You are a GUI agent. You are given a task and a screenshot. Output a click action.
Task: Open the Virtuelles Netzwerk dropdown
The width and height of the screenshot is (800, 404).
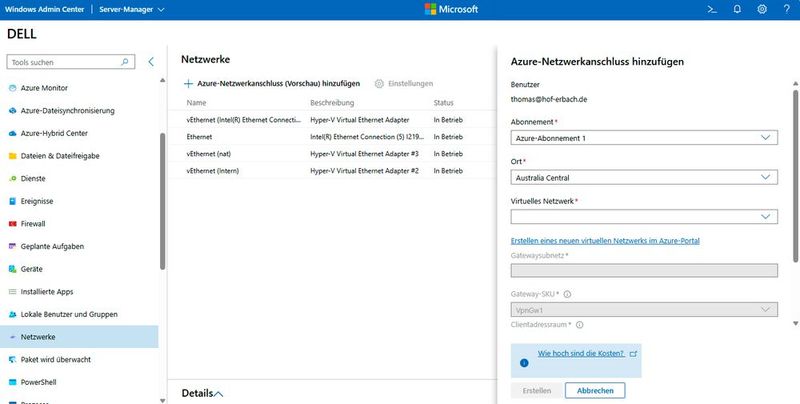(x=644, y=217)
